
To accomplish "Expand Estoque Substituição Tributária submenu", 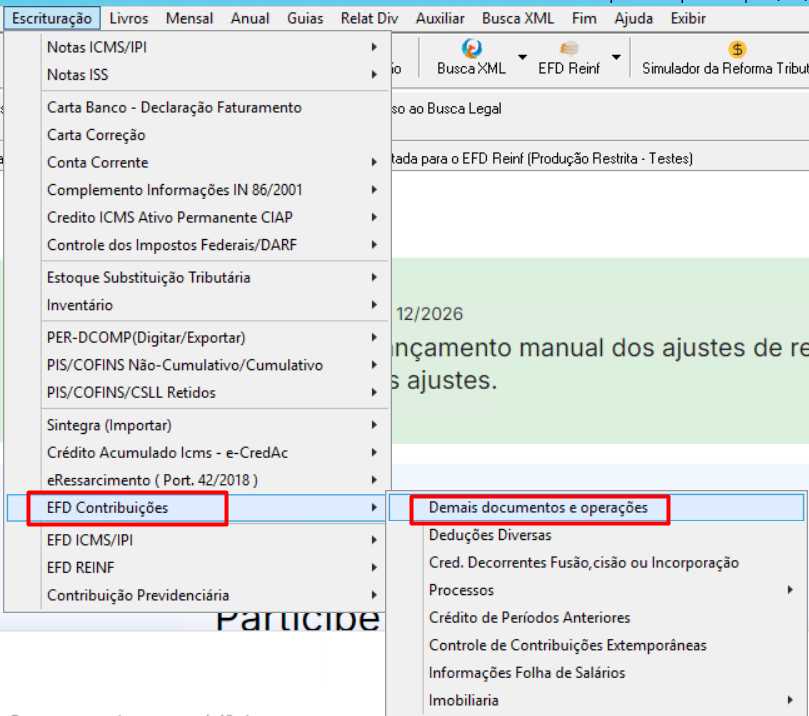I will coord(196,278).
